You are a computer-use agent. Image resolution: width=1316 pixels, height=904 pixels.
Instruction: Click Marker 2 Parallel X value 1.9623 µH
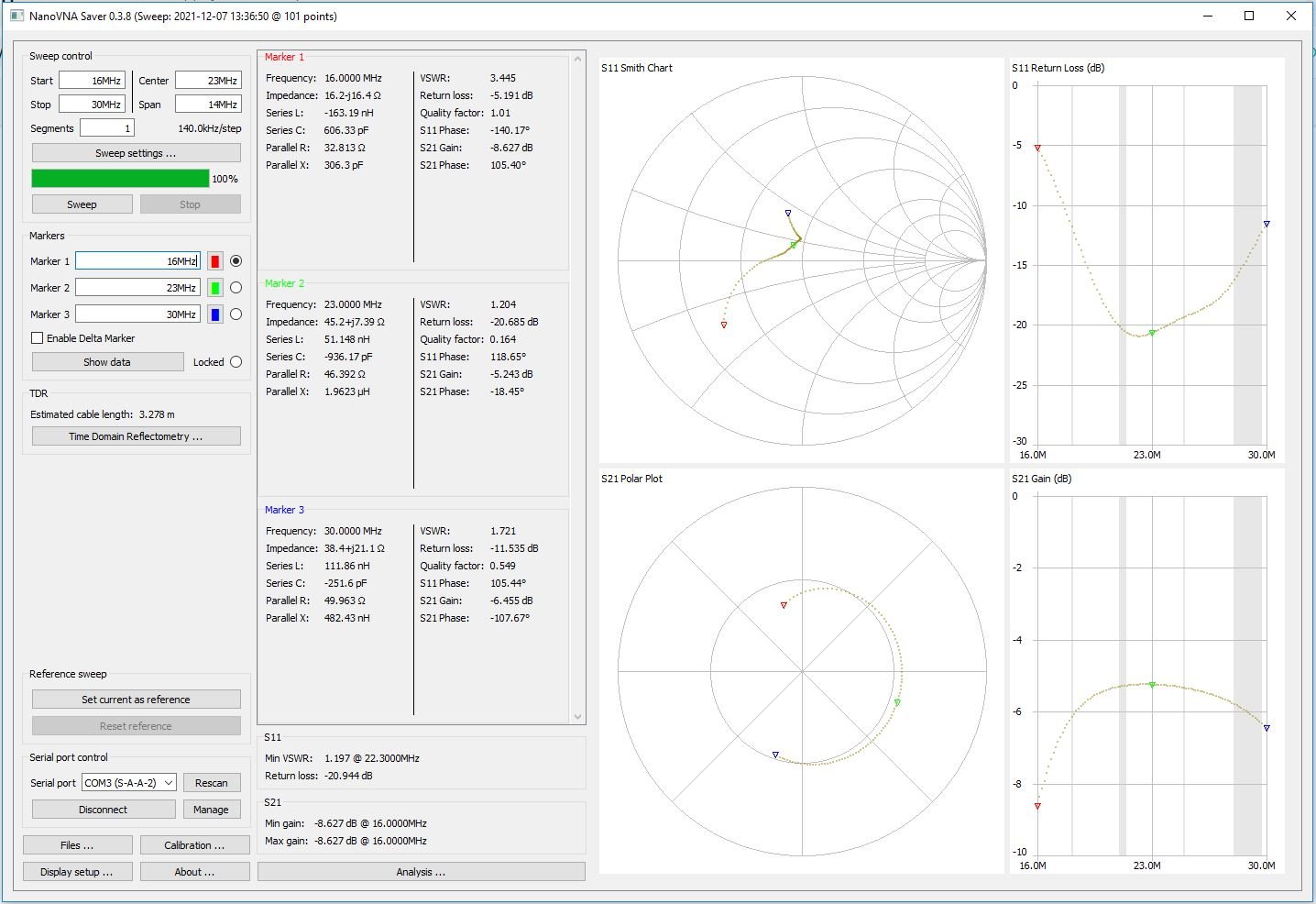click(347, 391)
